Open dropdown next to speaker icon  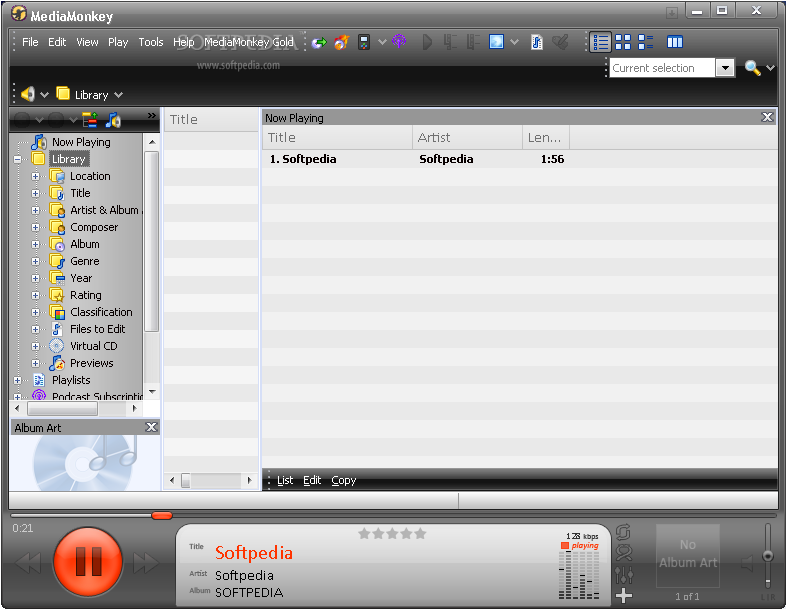click(44, 94)
